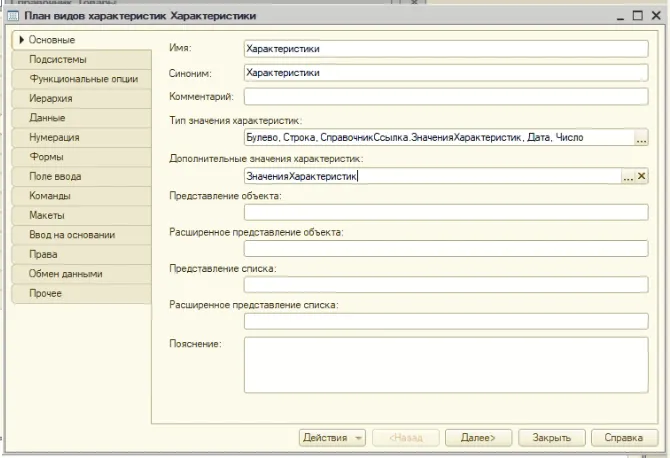Viewport: 670px width, 458px height.
Task: Click ellipsis button next to ЗначенияХарактеристик field
Action: point(628,176)
